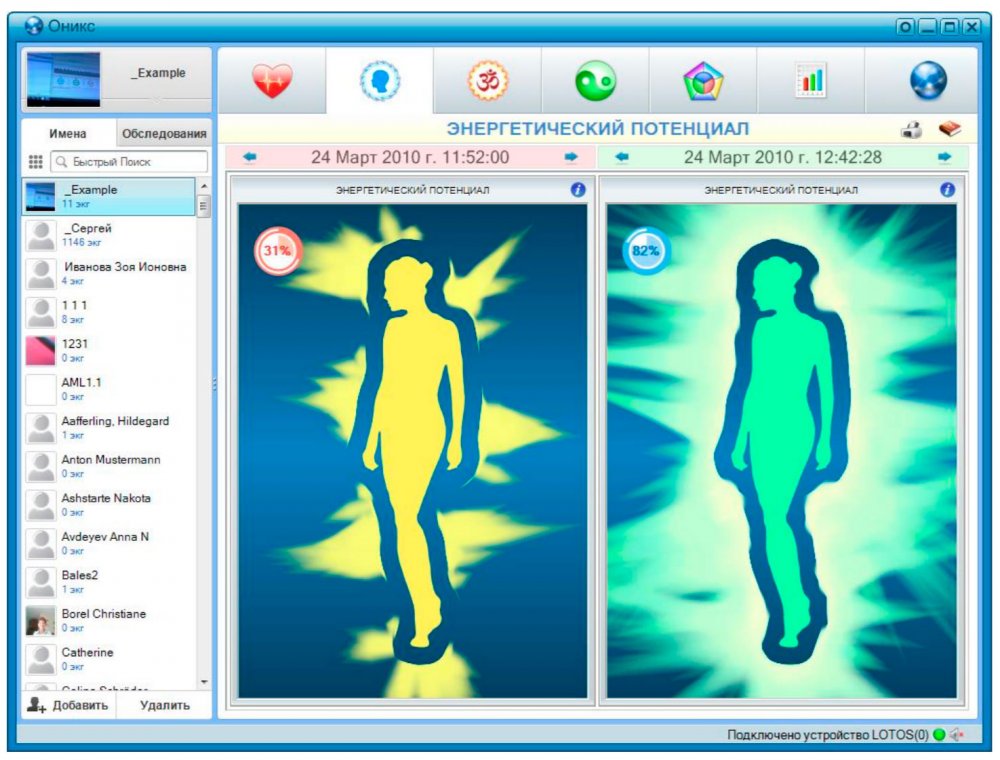The height and width of the screenshot is (760, 1000).
Task: Open the book reference icon
Action: click(949, 130)
